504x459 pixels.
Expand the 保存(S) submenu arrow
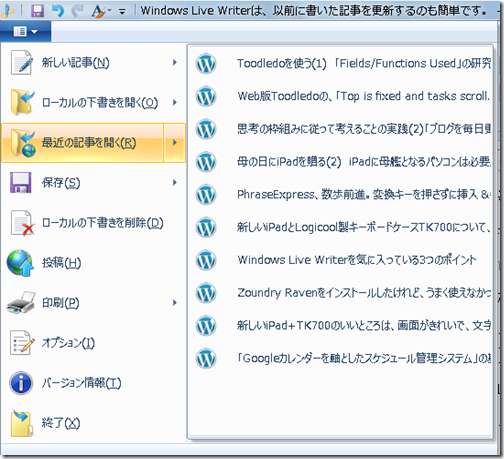(x=175, y=182)
